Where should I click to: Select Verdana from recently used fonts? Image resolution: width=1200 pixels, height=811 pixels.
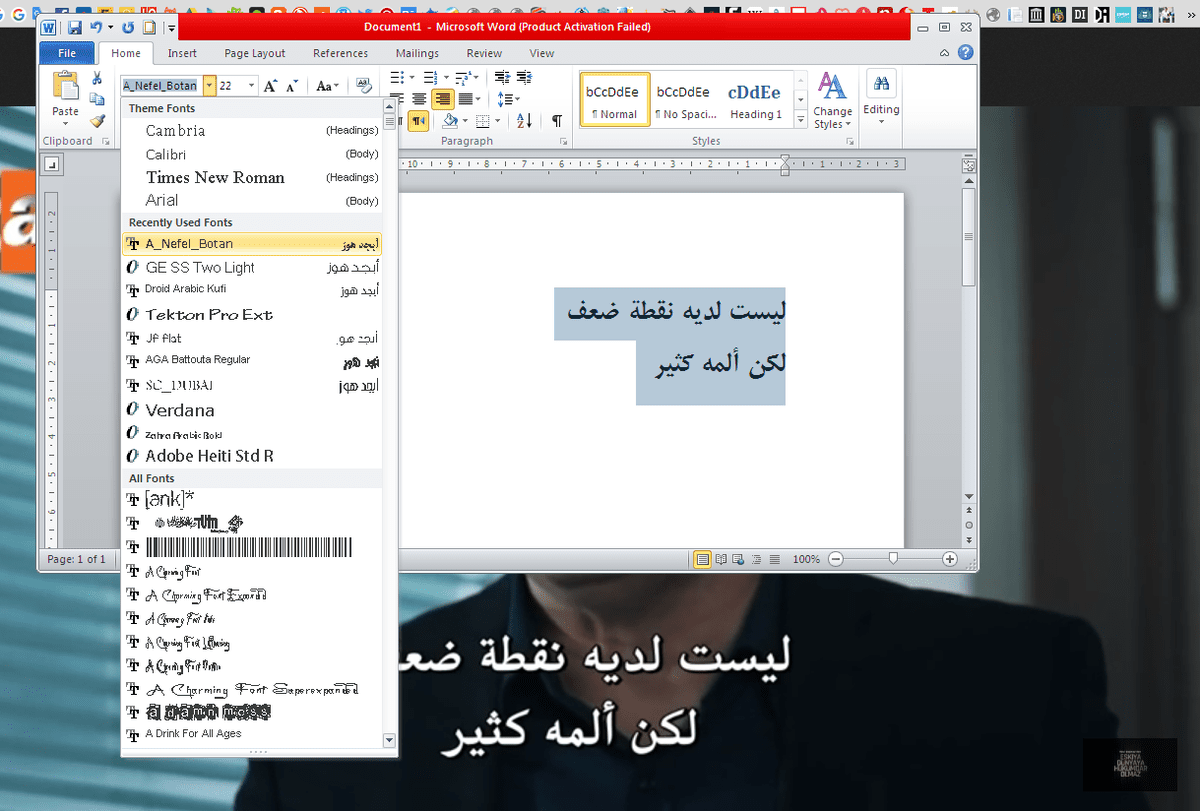180,410
